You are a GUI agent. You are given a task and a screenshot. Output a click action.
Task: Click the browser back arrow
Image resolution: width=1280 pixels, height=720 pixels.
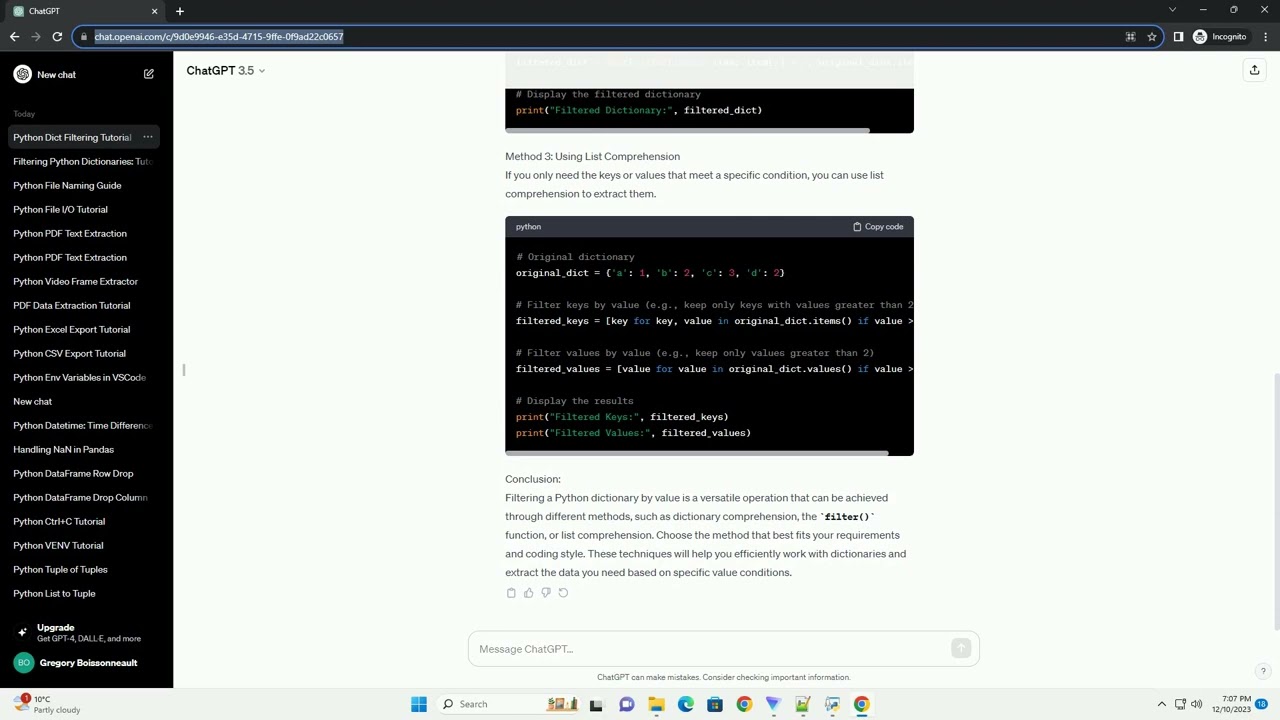[x=14, y=37]
